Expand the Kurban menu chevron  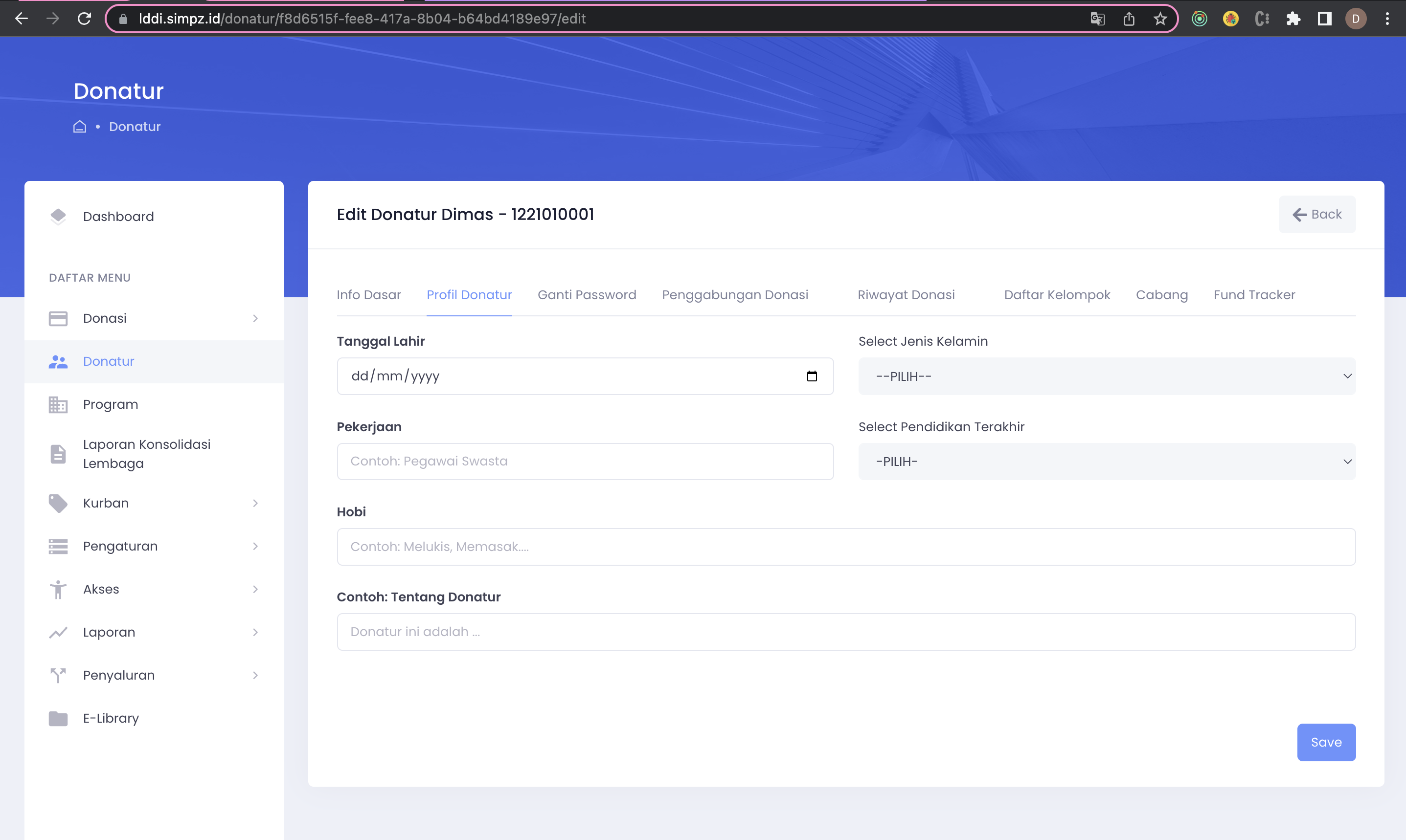255,503
